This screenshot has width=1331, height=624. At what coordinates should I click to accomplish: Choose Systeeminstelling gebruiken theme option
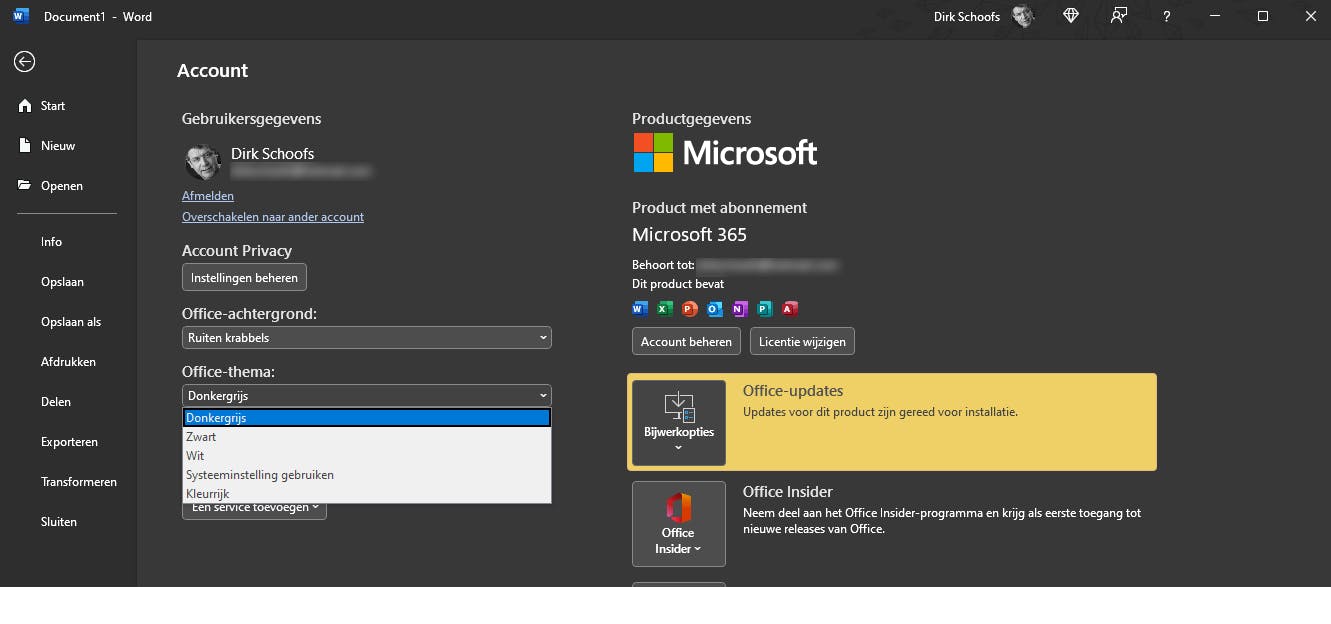click(x=367, y=475)
